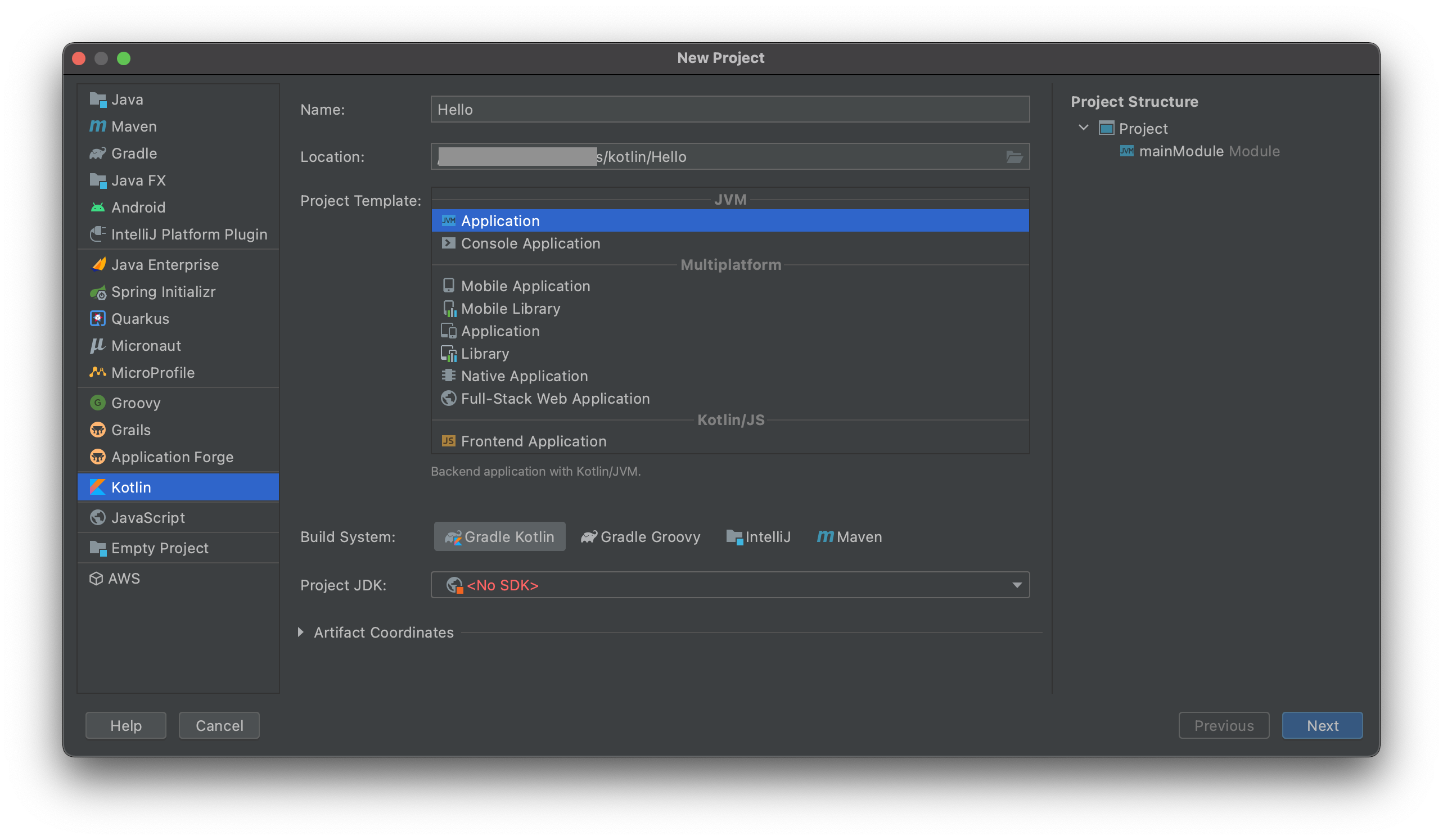This screenshot has height=840, width=1443.
Task: Choose Micronaut project type
Action: tap(178, 345)
